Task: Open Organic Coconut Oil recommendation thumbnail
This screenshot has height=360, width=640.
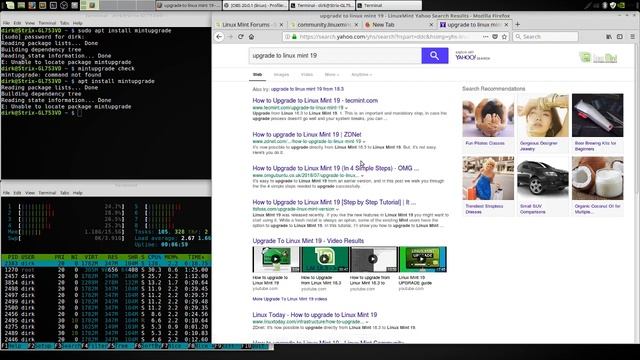Action: coord(598,178)
